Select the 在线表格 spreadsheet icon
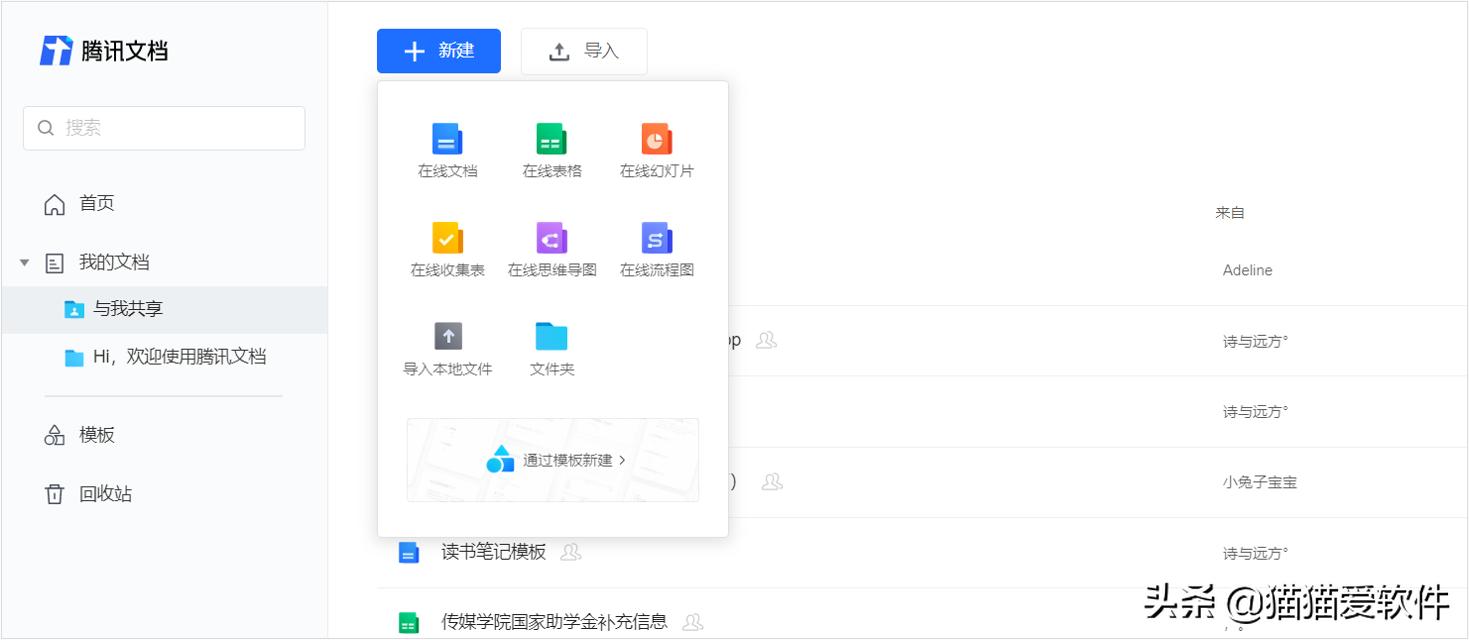 coord(551,140)
